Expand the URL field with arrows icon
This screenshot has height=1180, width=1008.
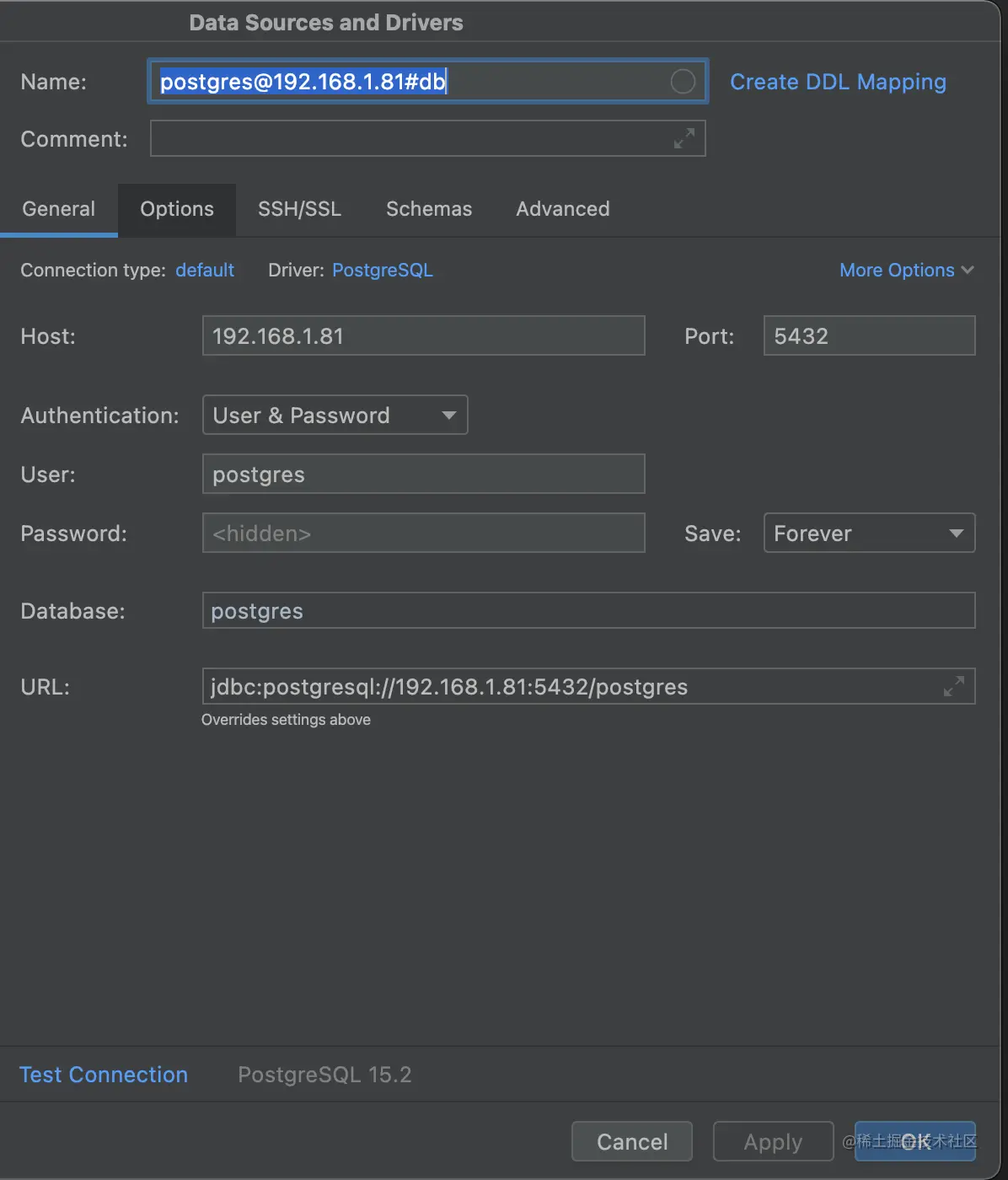point(953,686)
